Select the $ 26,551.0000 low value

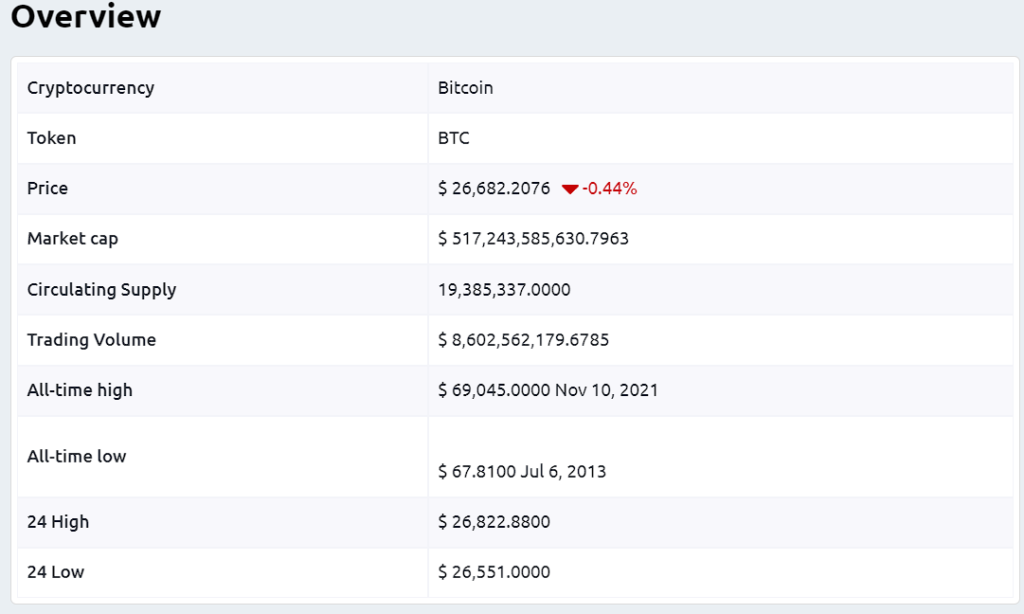tap(494, 572)
